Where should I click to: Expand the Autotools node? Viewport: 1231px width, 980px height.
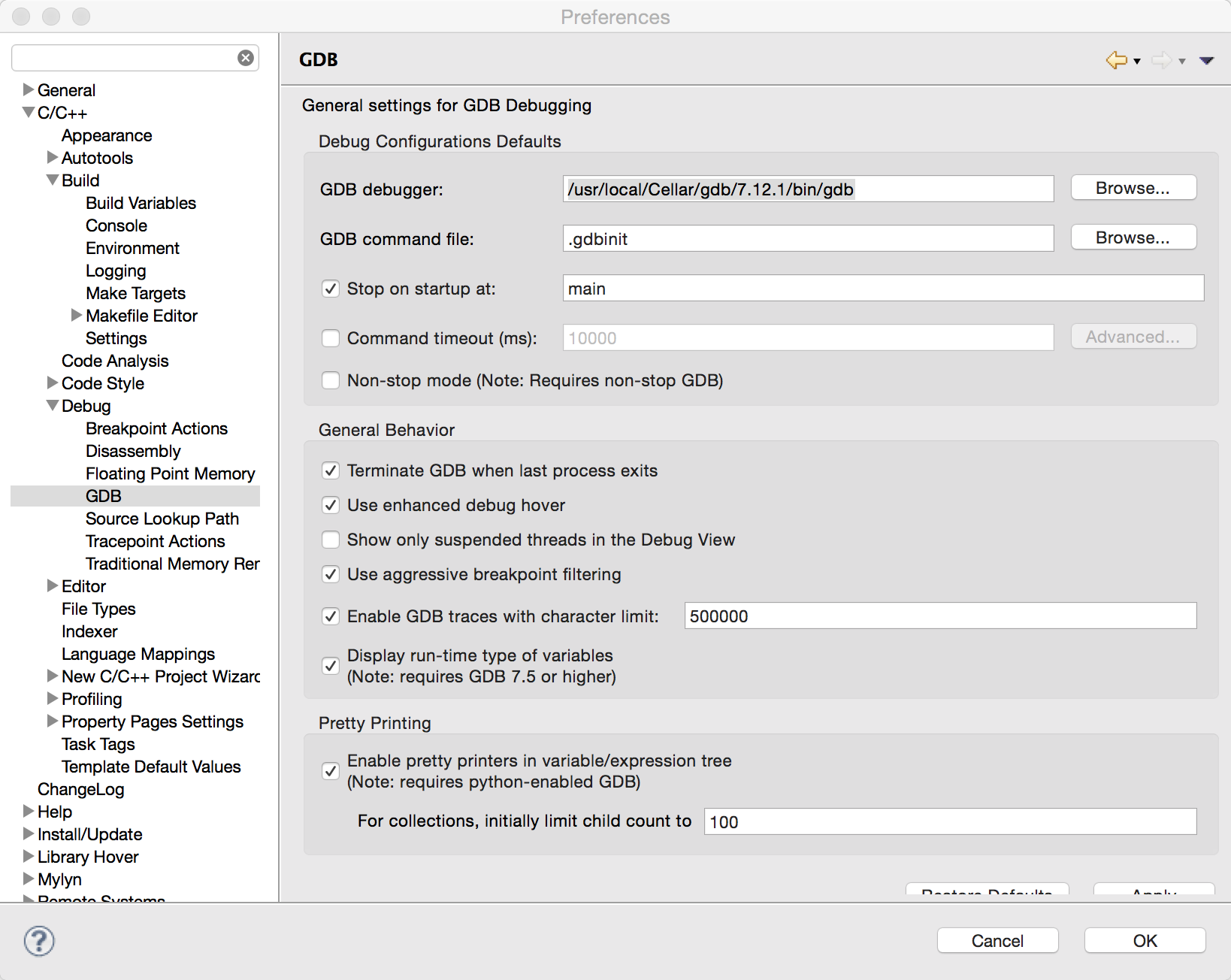[x=53, y=157]
